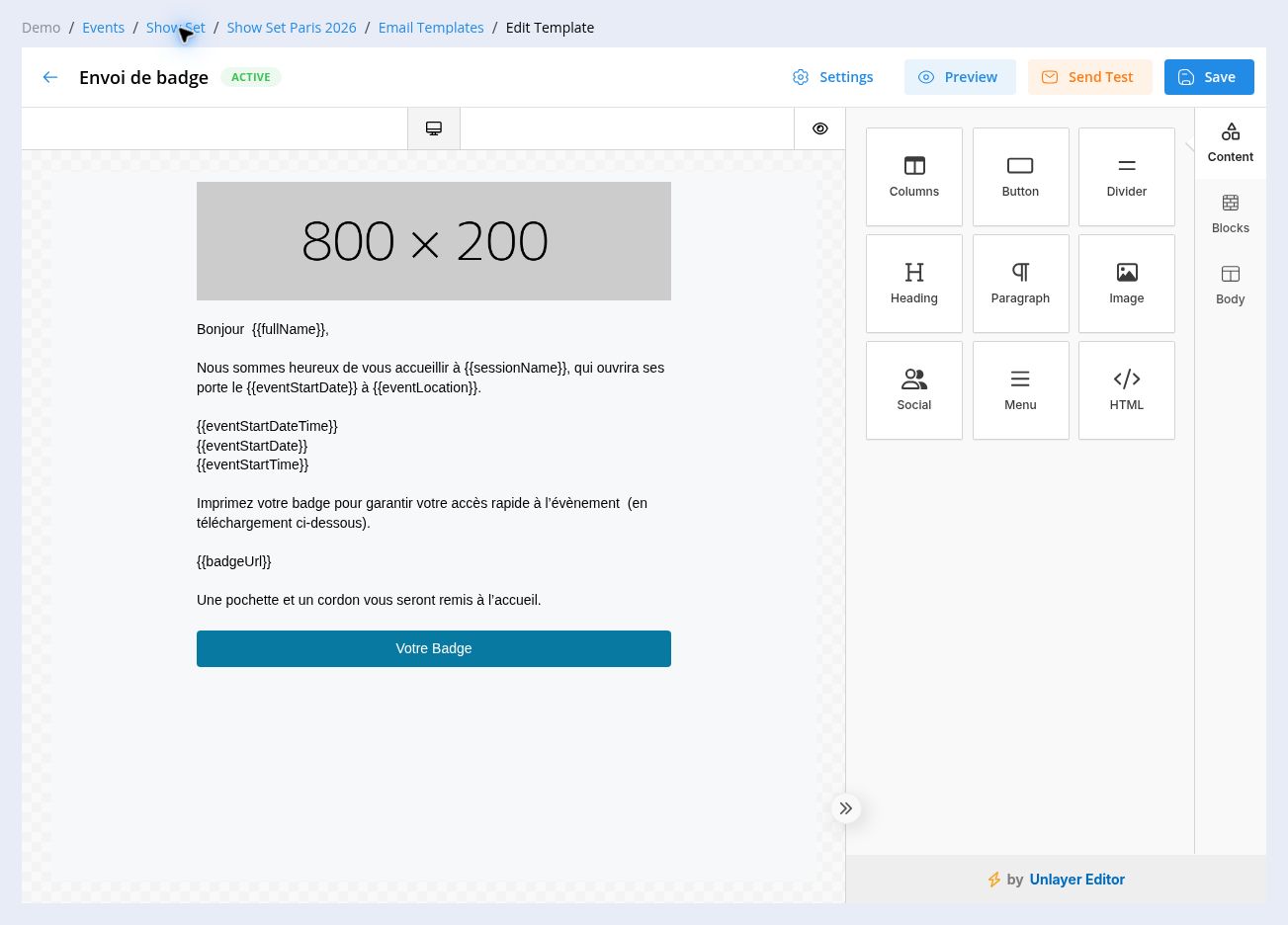1288x925 pixels.
Task: Go back using the left arrow
Action: tap(50, 77)
